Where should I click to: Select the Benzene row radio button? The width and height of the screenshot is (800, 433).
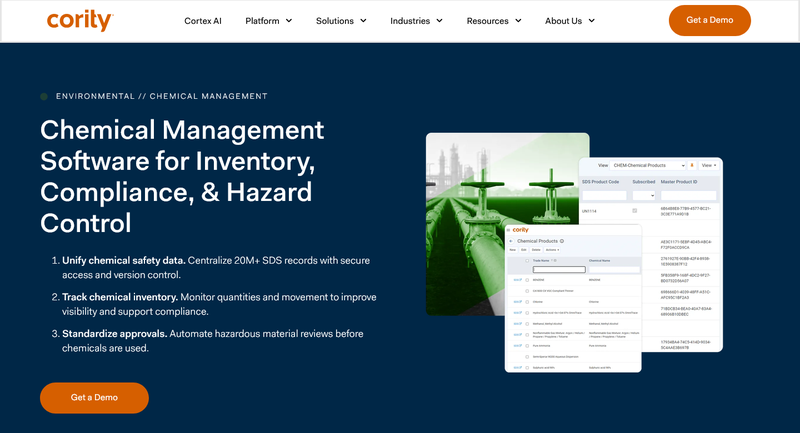tap(527, 280)
